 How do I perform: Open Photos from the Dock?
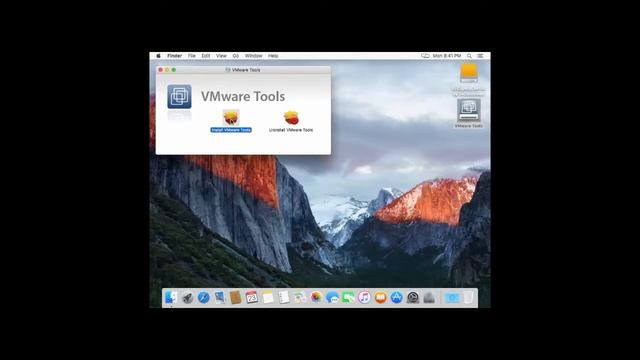click(x=316, y=298)
